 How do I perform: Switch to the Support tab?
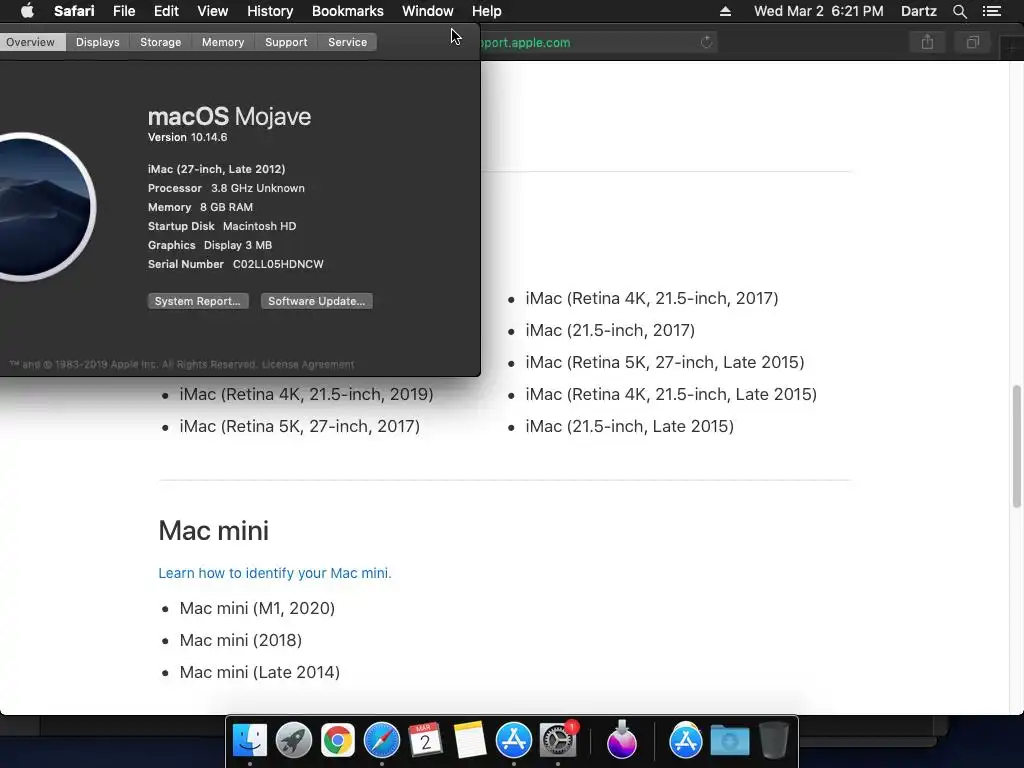286,42
